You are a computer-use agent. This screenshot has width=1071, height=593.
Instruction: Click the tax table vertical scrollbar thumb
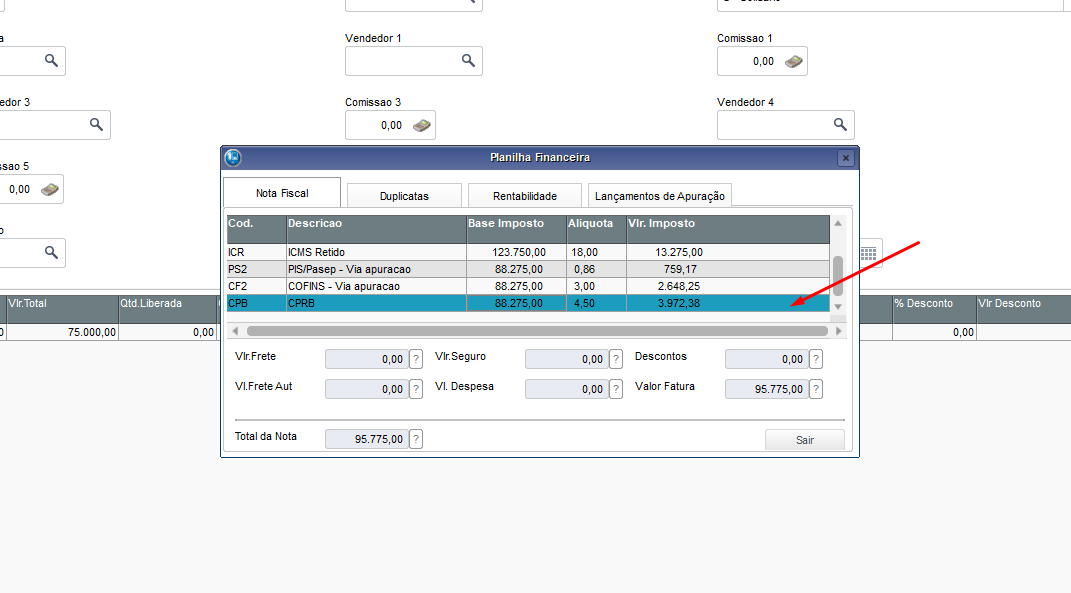(838, 276)
